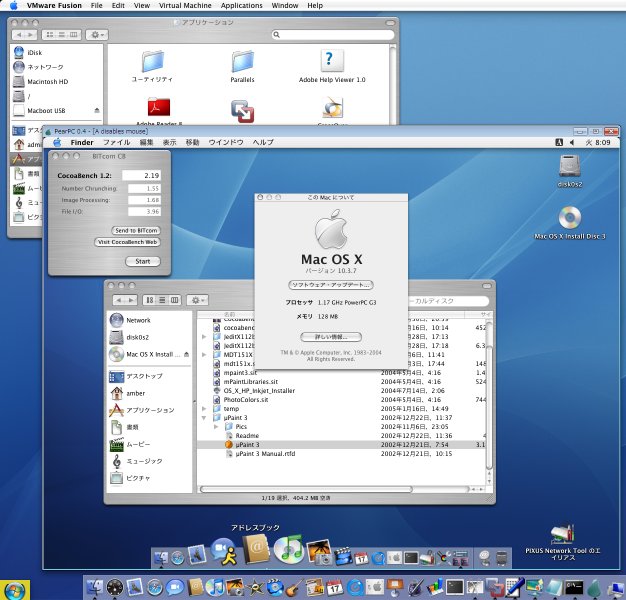This screenshot has width=626, height=600.
Task: Expand the MDT151X folder triangle
Action: click(x=204, y=354)
